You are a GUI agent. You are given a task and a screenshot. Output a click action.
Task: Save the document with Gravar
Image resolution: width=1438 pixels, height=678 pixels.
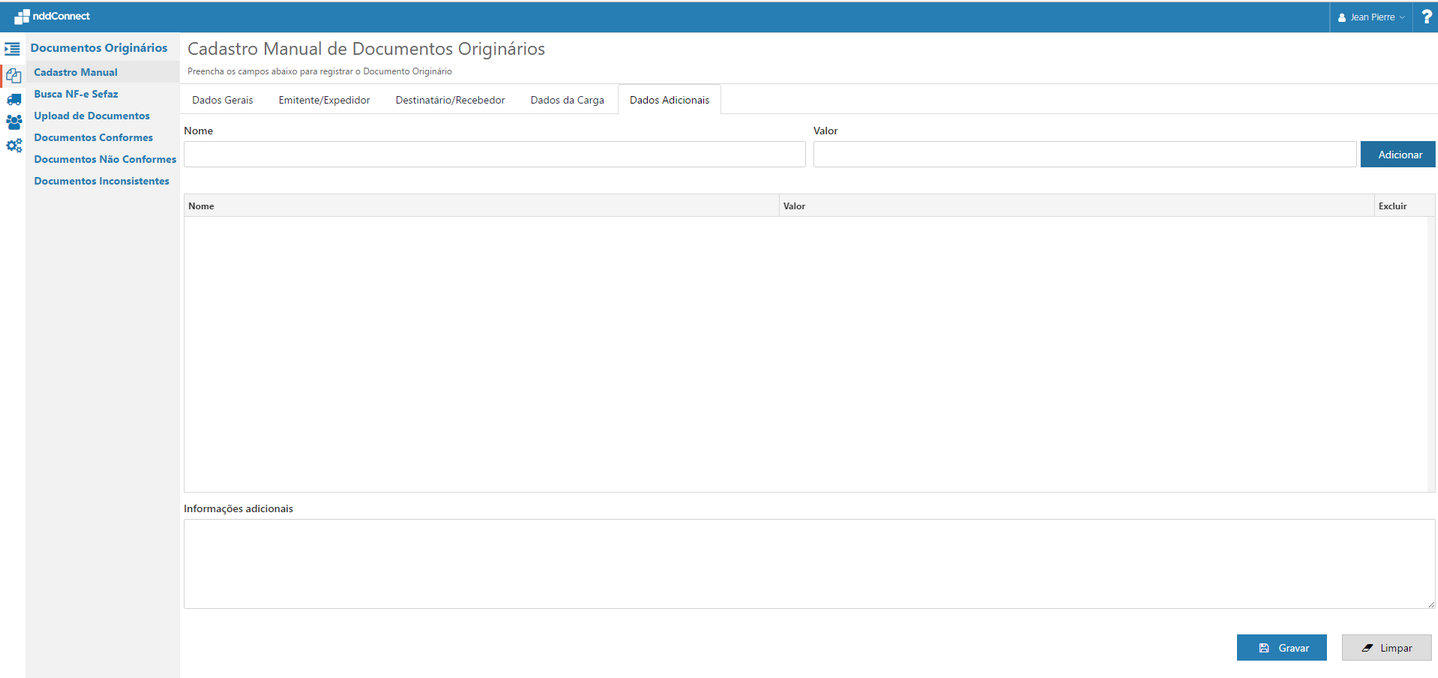click(1281, 647)
